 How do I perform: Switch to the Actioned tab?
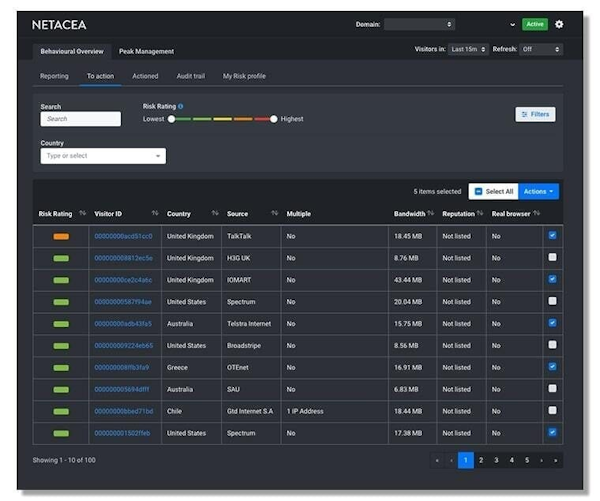(145, 76)
